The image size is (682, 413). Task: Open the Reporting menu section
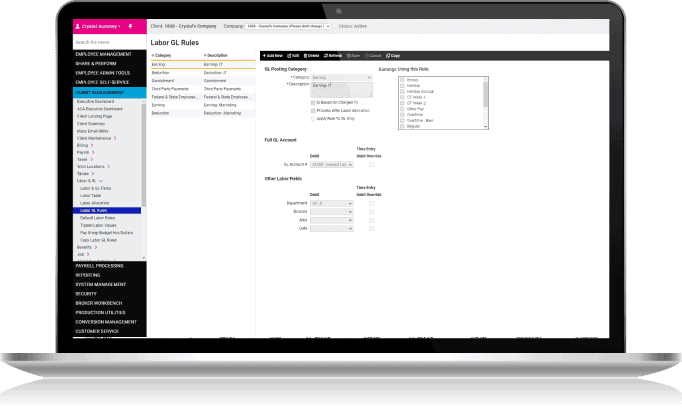point(91,274)
